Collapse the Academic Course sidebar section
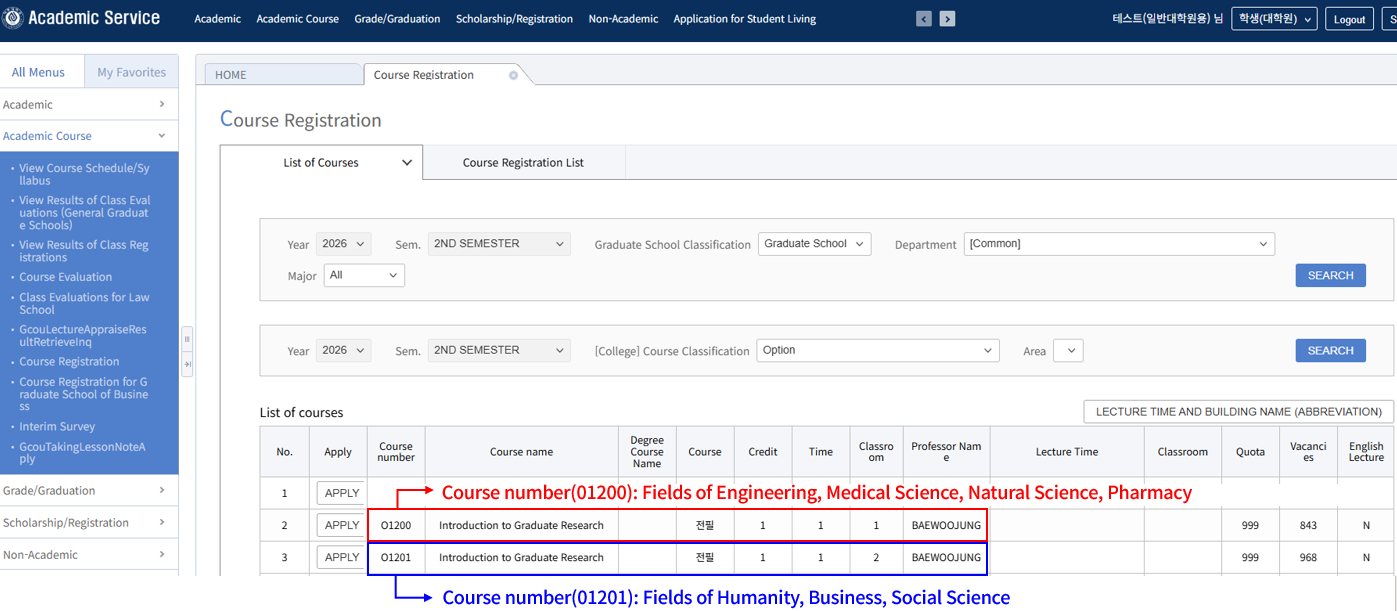1397x611 pixels. click(x=89, y=136)
